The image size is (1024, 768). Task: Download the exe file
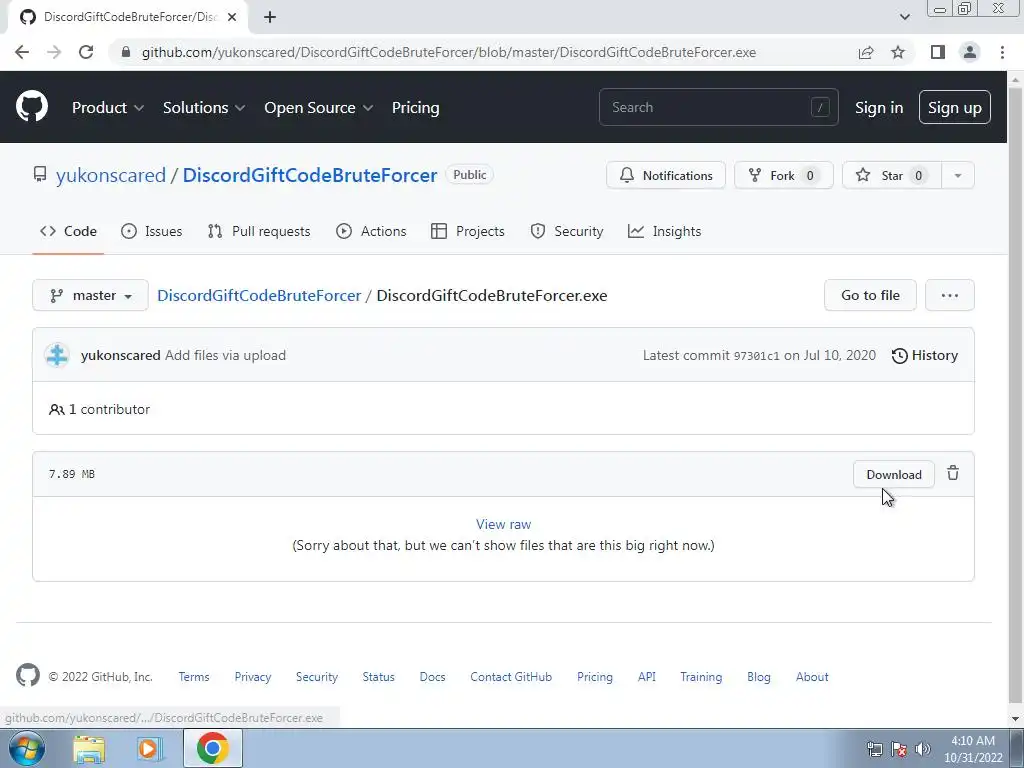click(x=893, y=474)
